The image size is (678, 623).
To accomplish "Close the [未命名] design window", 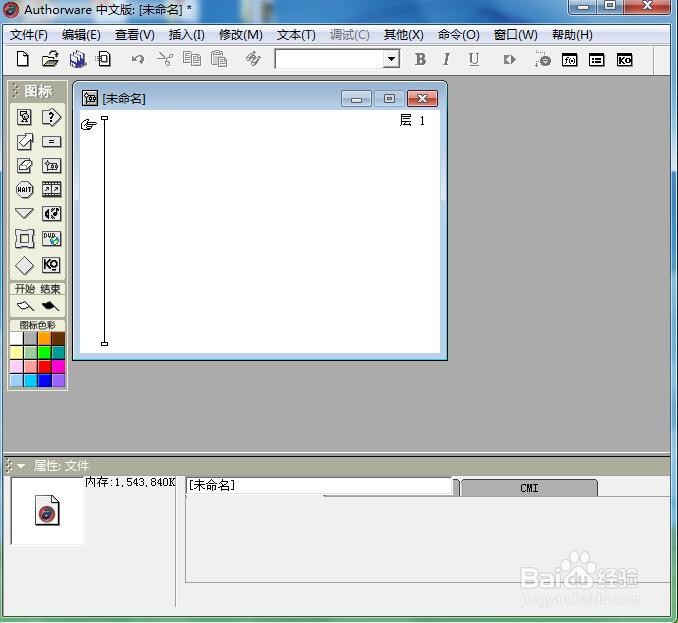I will pyautogui.click(x=422, y=99).
